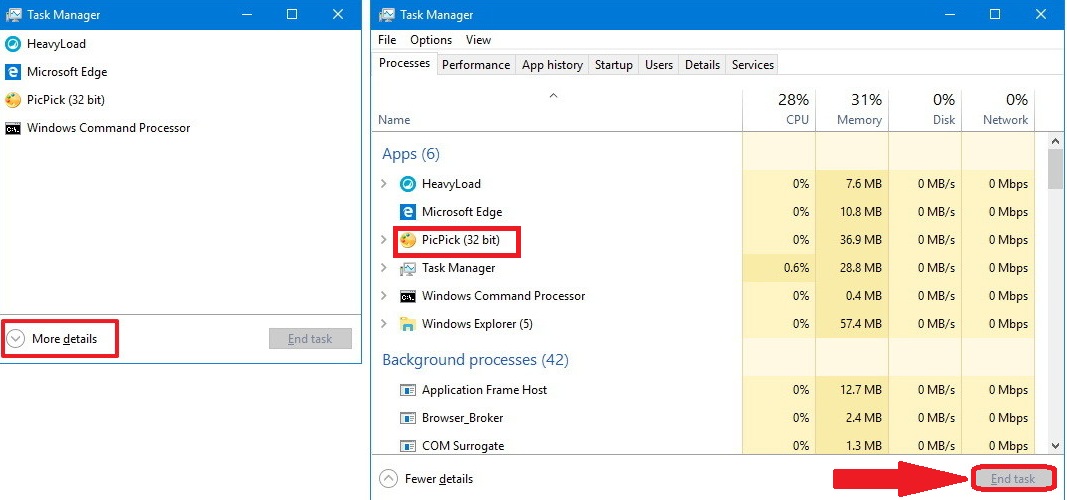This screenshot has height=500, width=1067.
Task: Select the Windows Explorer folder icon
Action: (x=408, y=324)
